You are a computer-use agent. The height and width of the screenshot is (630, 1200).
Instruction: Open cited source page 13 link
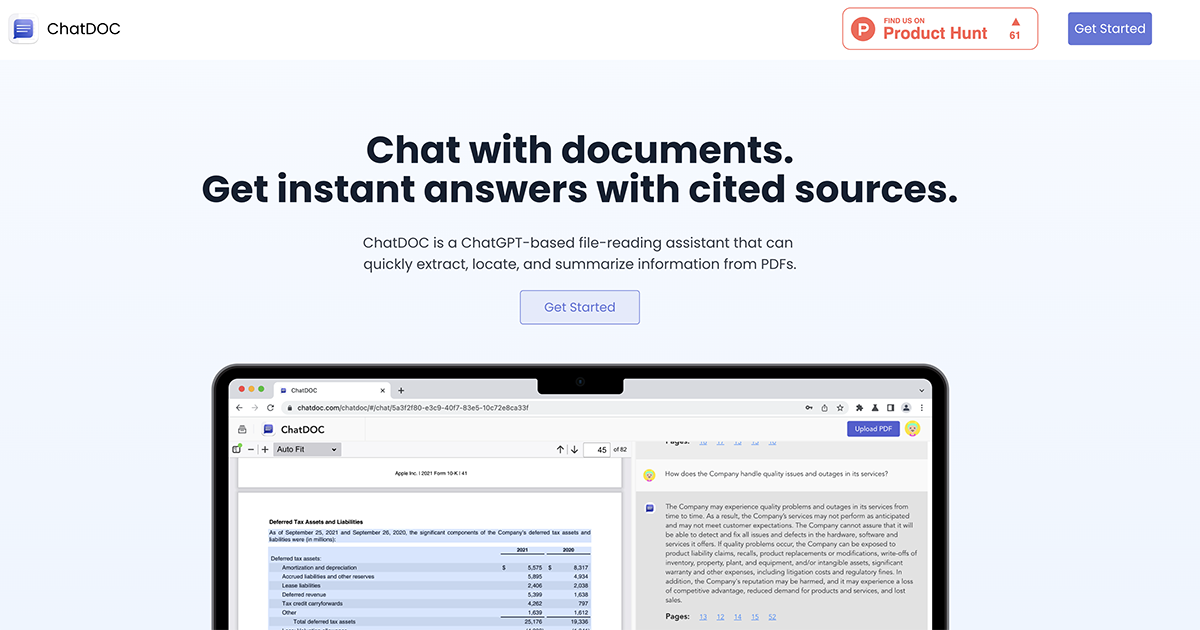pyautogui.click(x=702, y=617)
